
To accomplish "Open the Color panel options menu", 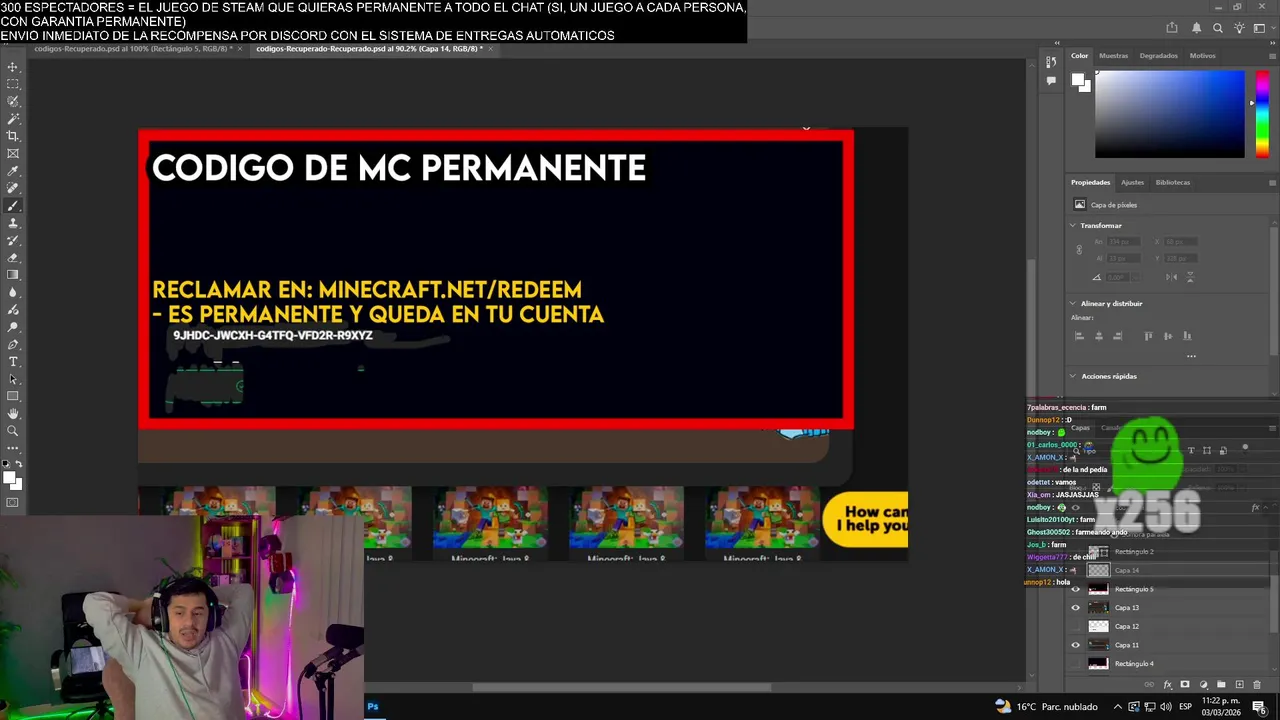I will tap(1272, 56).
